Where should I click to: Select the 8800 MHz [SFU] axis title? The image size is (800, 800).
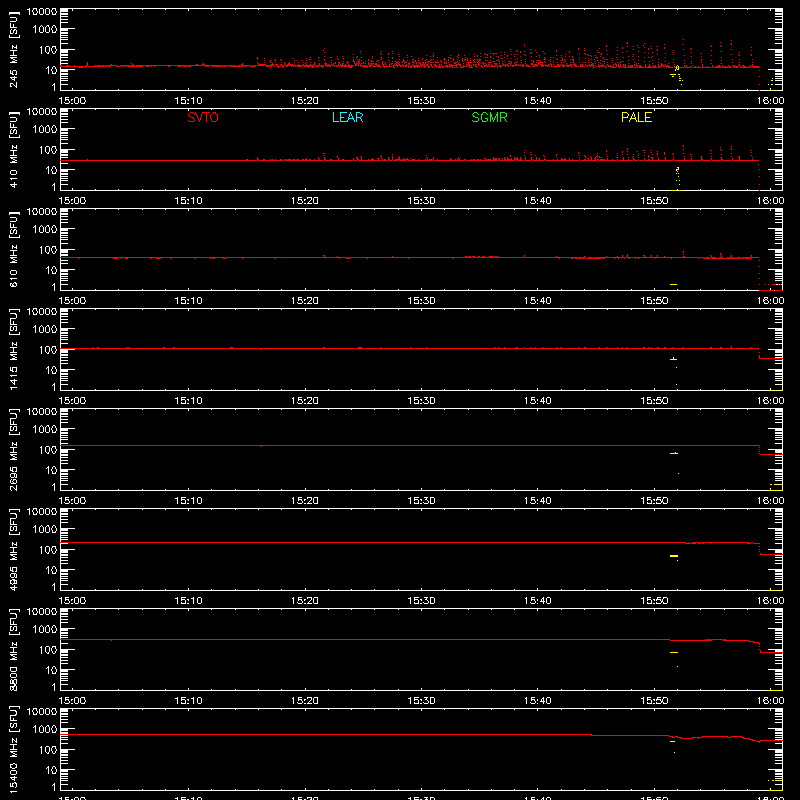[x=14, y=649]
